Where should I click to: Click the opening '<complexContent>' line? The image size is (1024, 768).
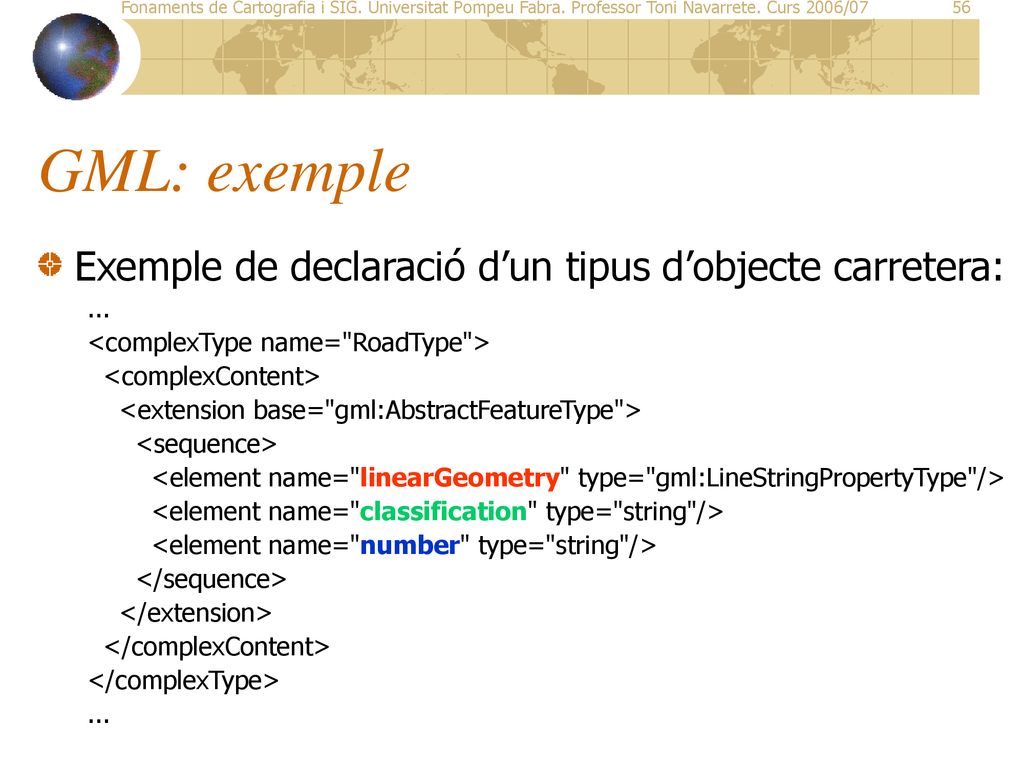212,377
